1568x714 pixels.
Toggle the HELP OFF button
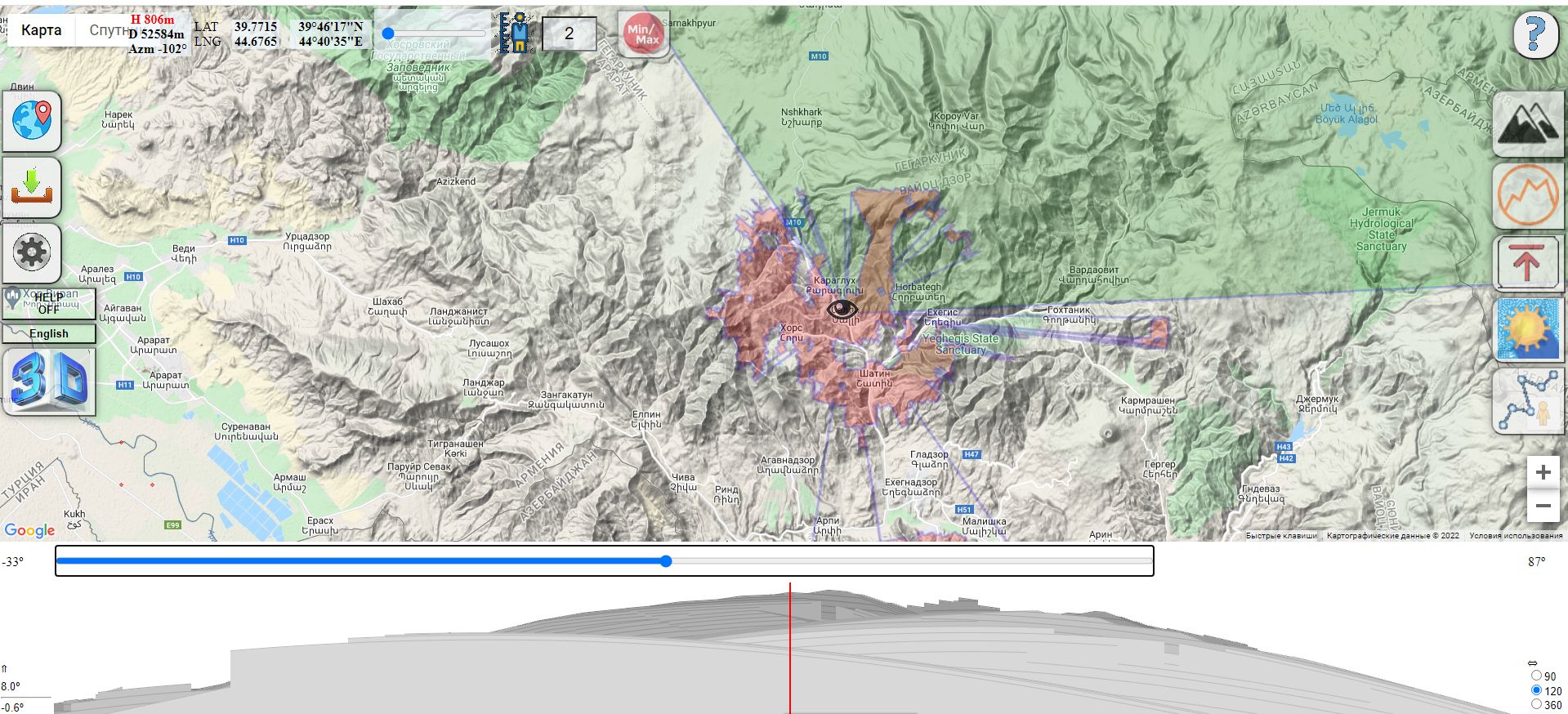(x=49, y=303)
